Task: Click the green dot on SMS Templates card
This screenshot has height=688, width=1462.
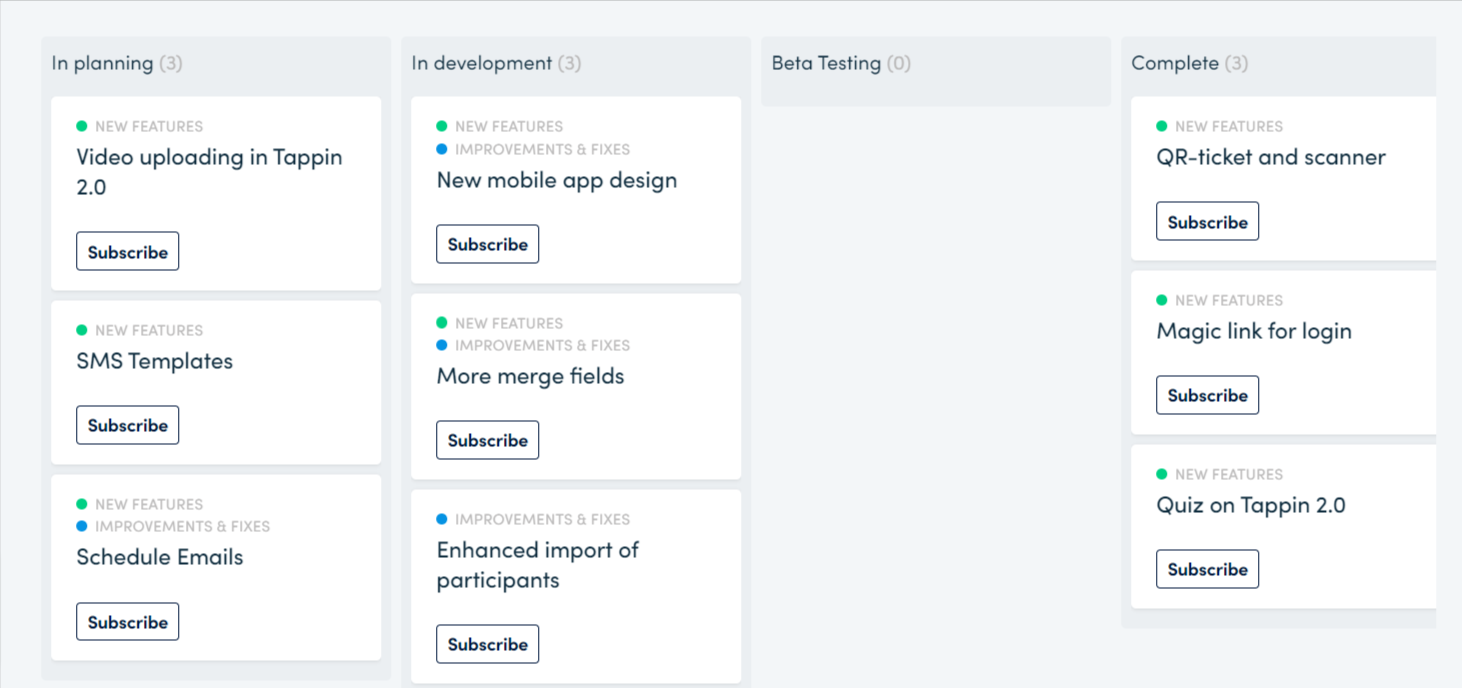Action: pos(81,330)
